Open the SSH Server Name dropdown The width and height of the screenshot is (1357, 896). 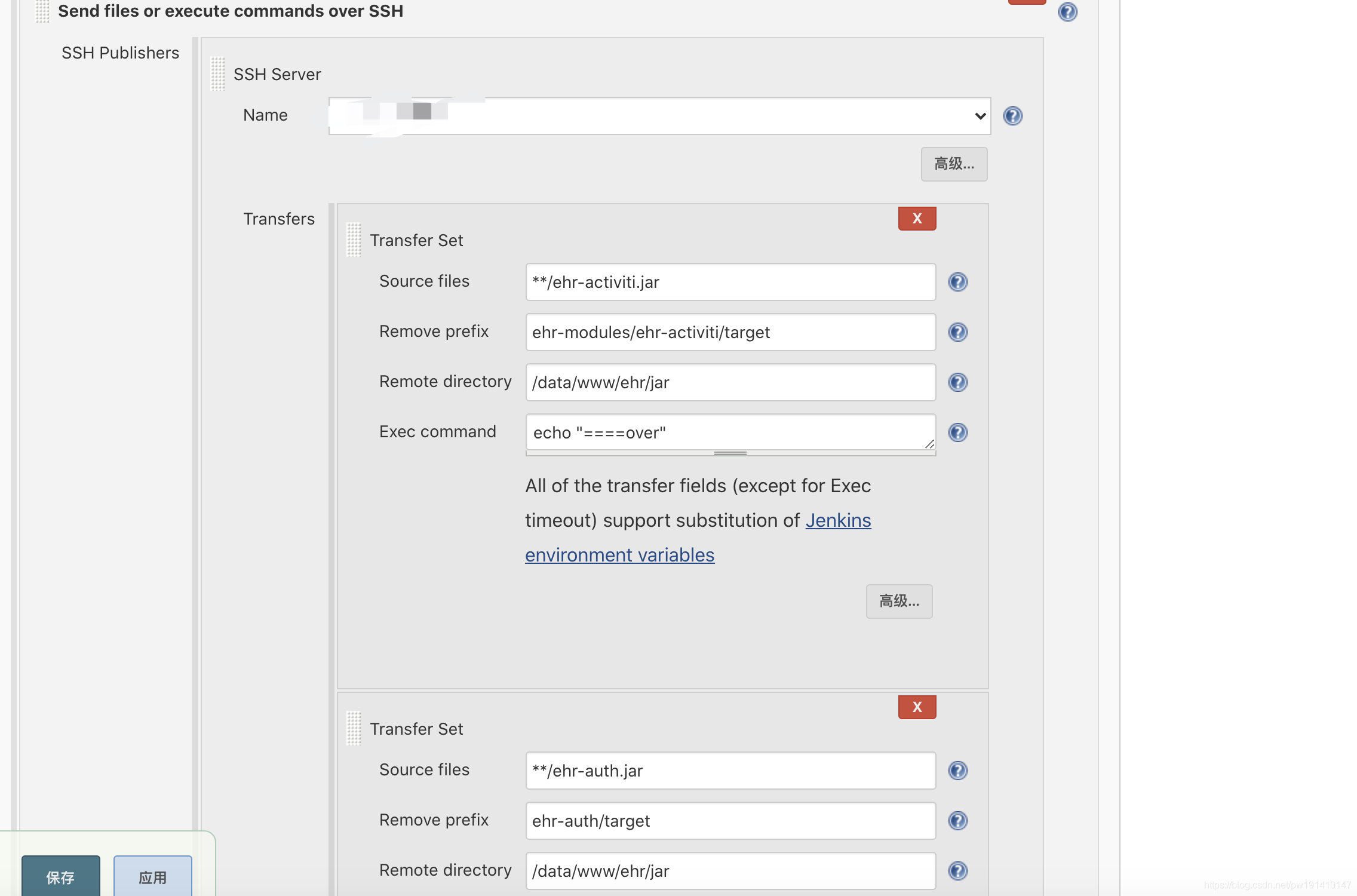[659, 116]
